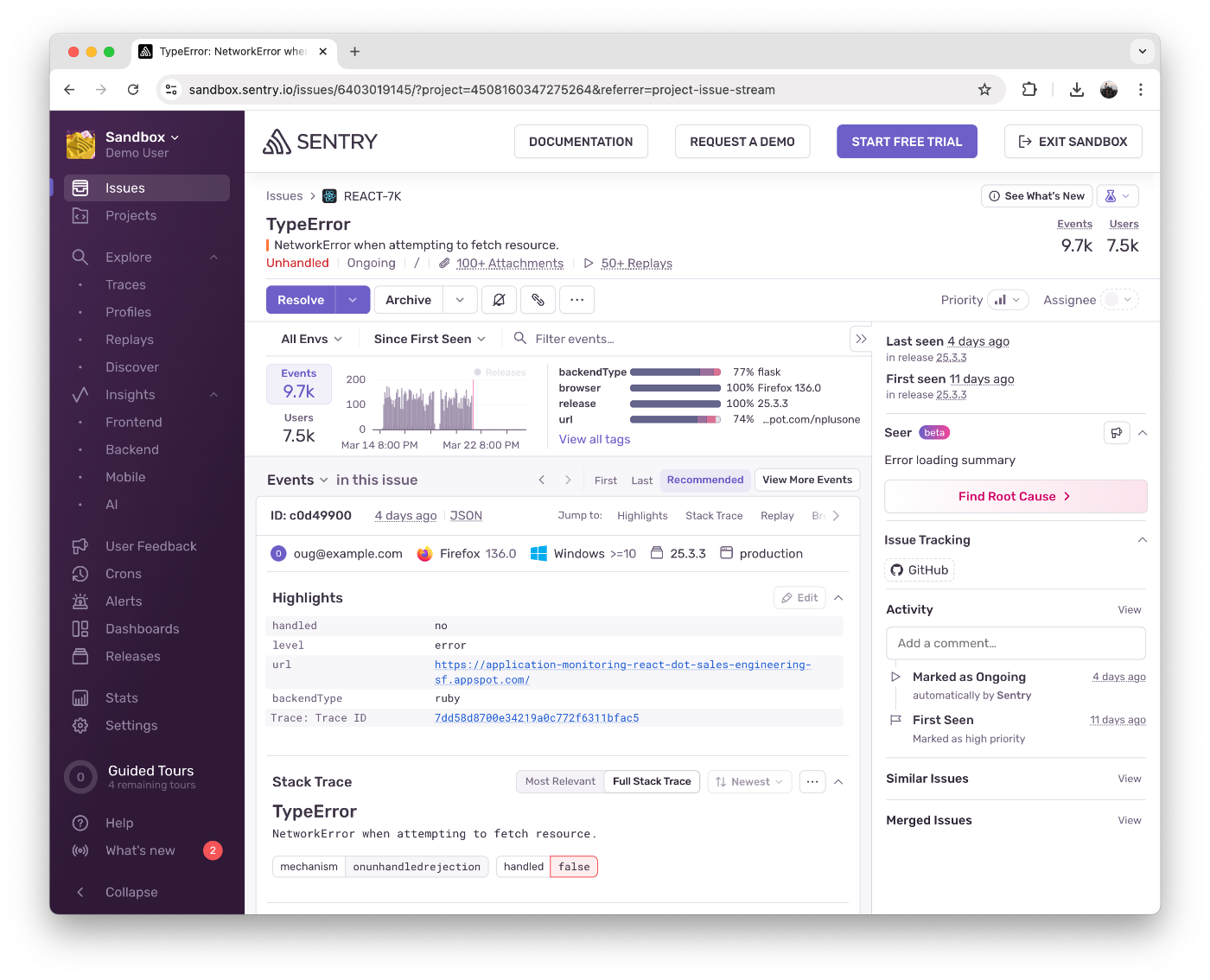The width and height of the screenshot is (1210, 980).
Task: Collapse the right sidebar panel
Action: (x=861, y=339)
